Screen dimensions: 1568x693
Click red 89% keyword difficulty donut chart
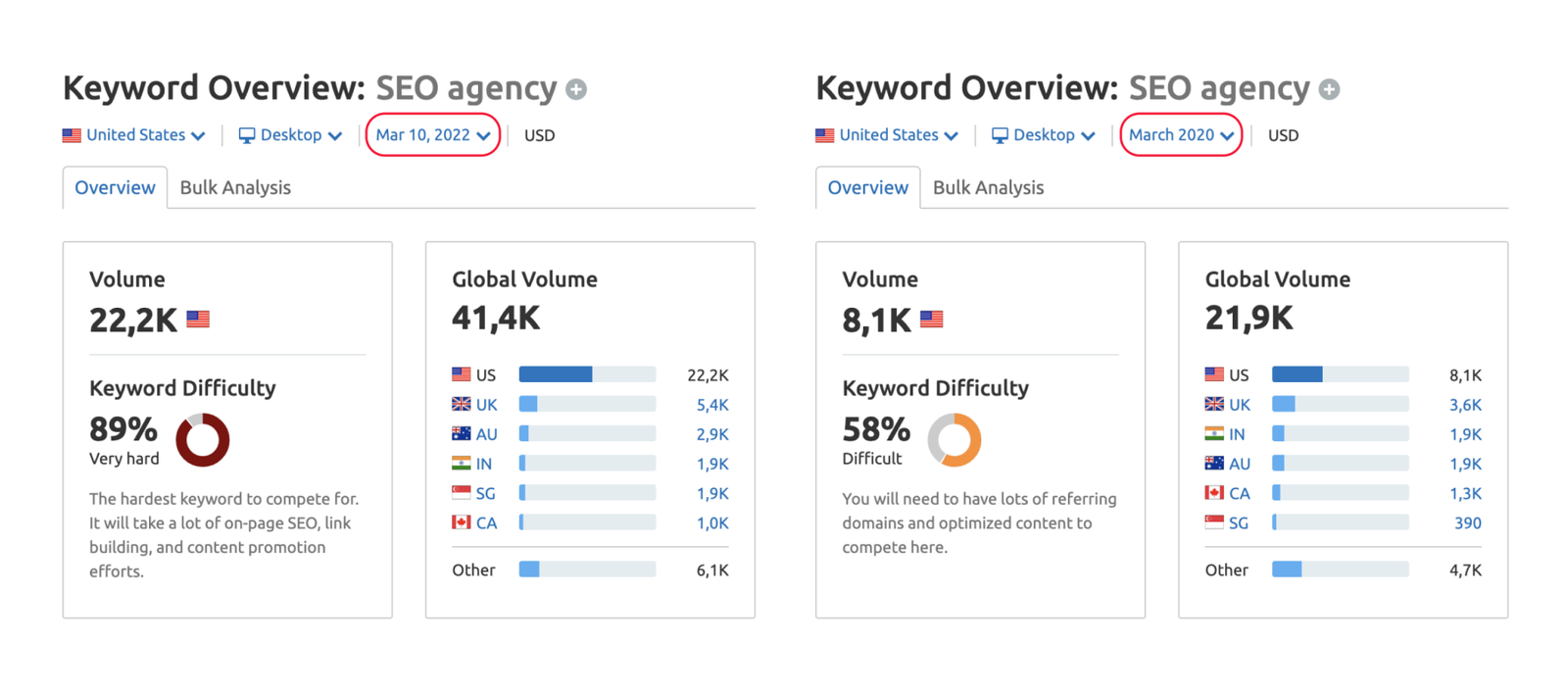coord(203,439)
